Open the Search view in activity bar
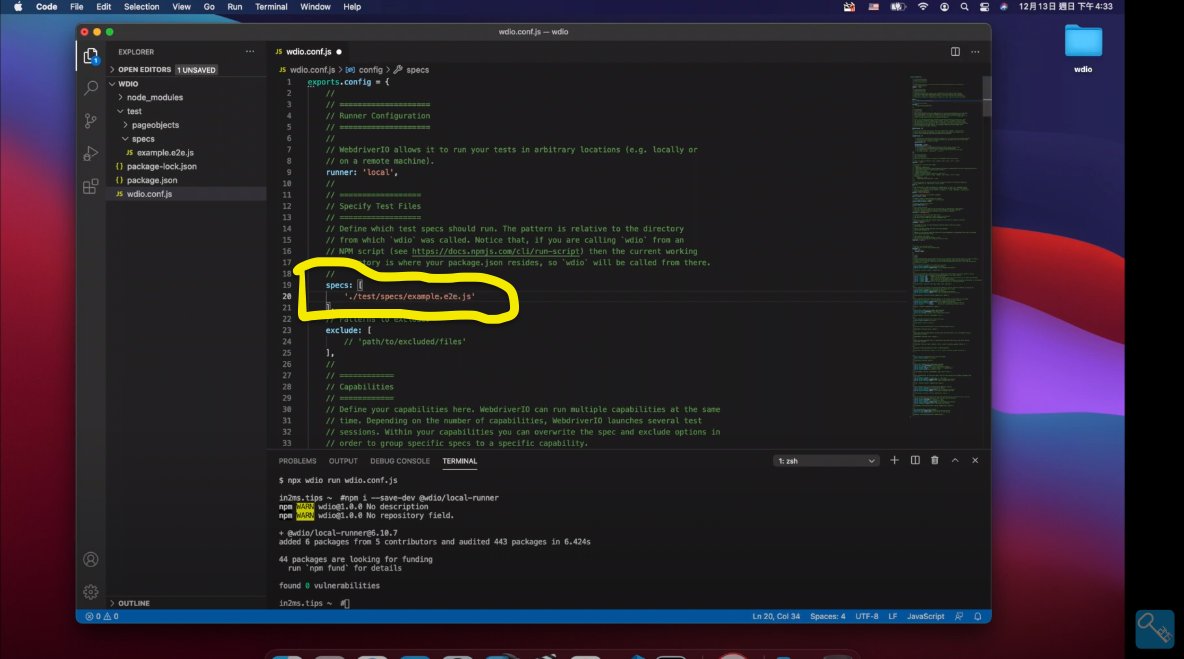This screenshot has height=659, width=1184. (91, 88)
